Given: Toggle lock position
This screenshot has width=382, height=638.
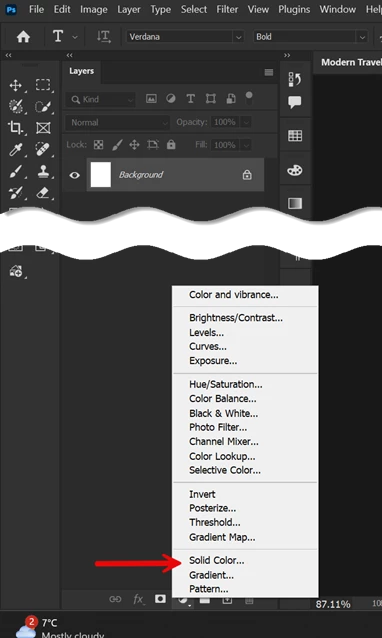Looking at the screenshot, I should point(134,145).
